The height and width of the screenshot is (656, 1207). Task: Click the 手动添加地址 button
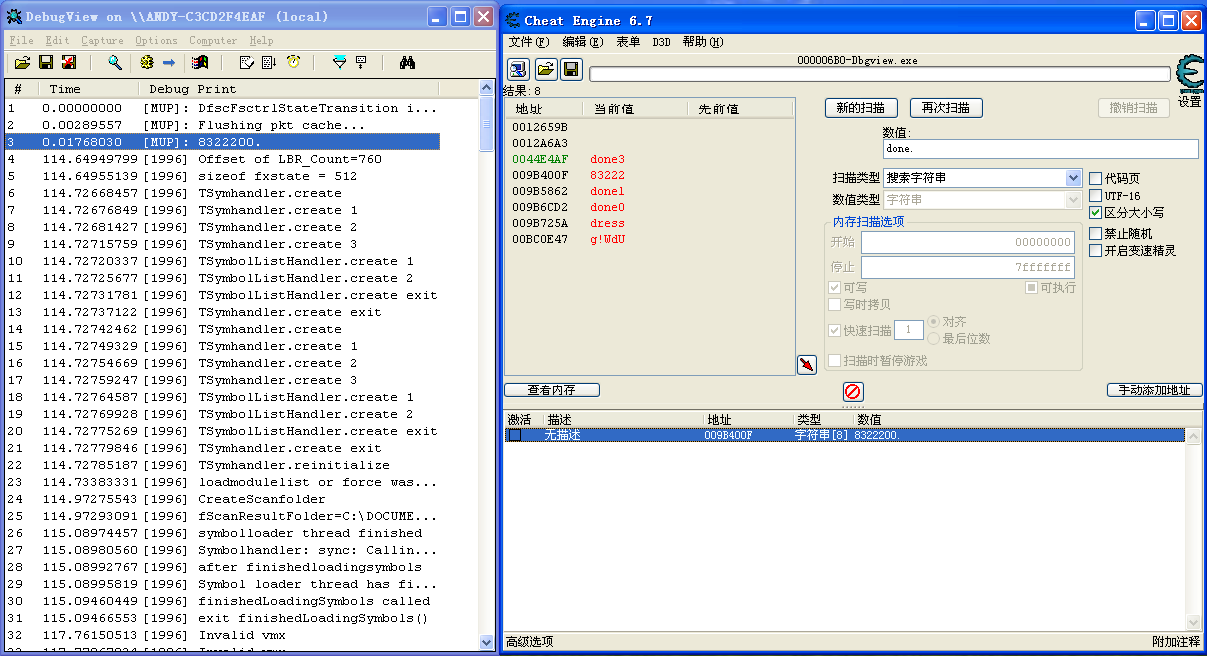click(x=1154, y=390)
